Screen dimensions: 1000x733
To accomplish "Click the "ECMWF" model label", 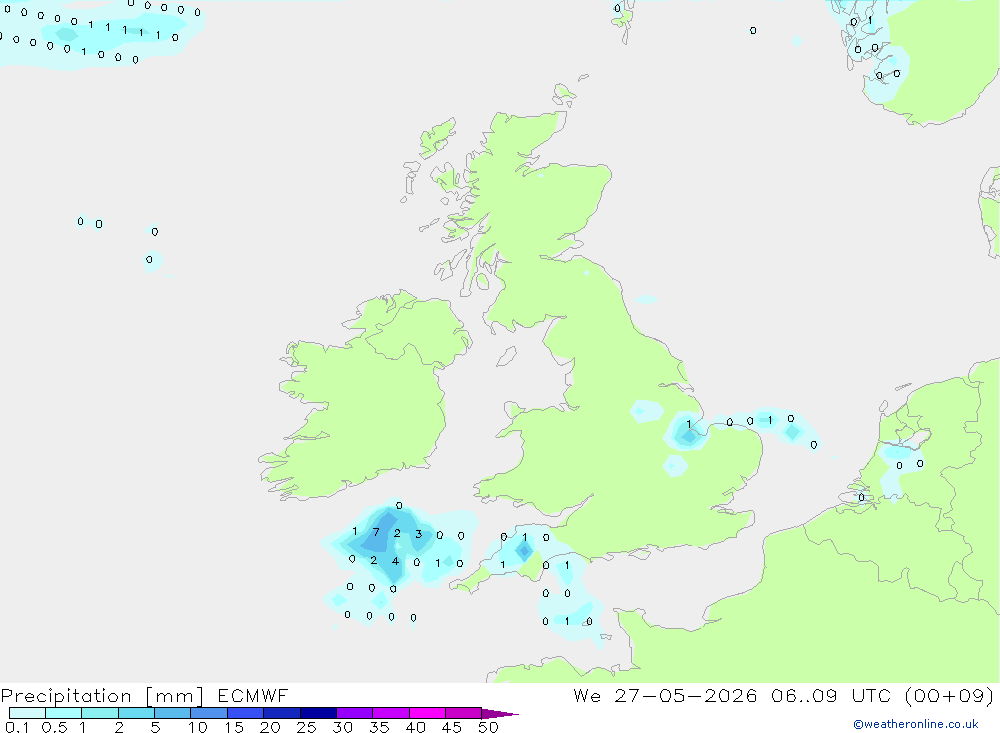I will pos(253,695).
